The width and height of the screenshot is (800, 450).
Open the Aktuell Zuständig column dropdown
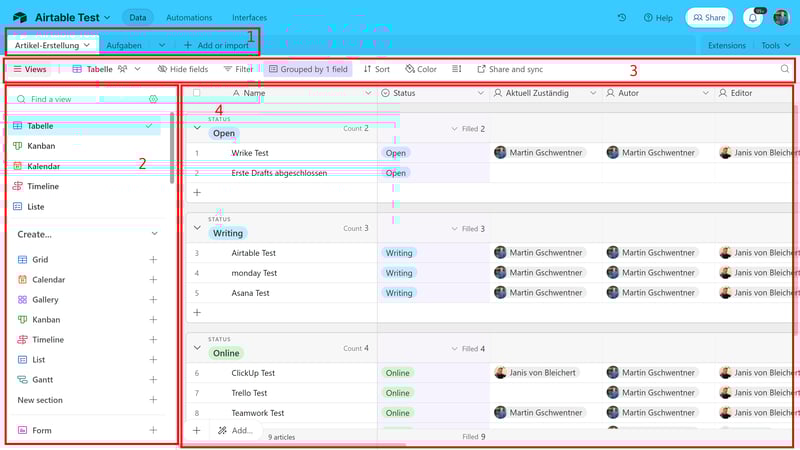[592, 93]
